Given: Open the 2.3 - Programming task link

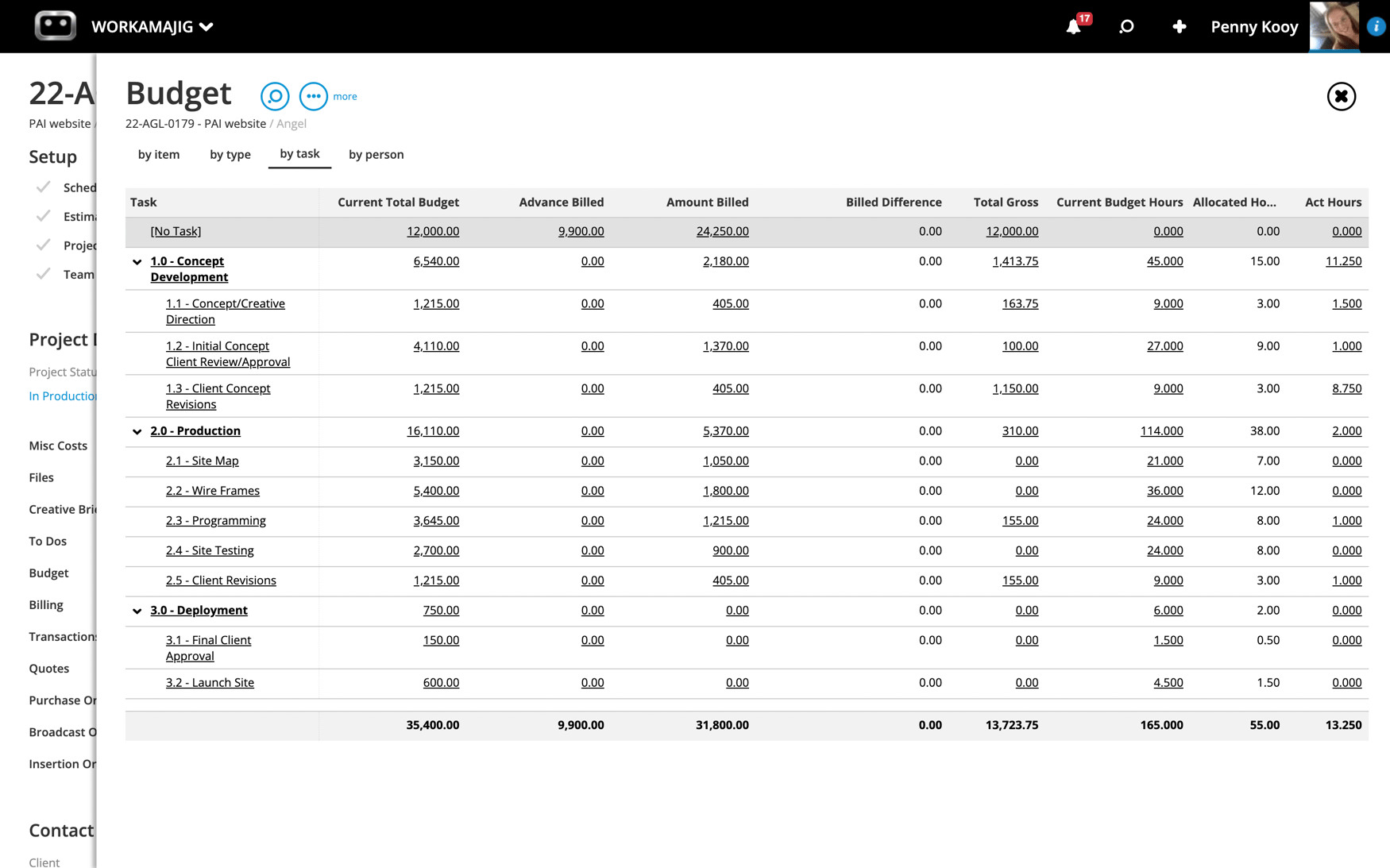Looking at the screenshot, I should (215, 520).
